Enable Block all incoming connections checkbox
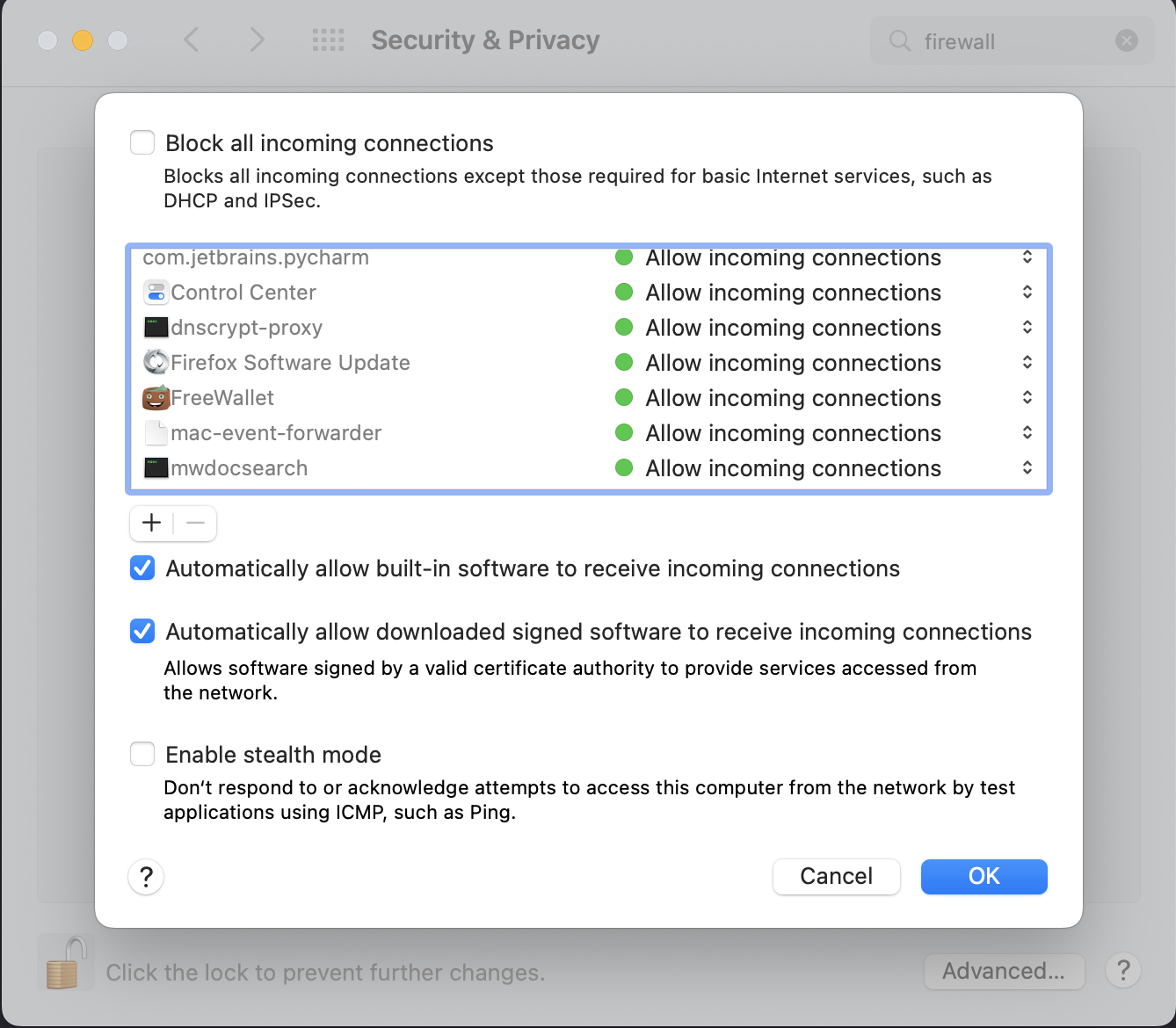The width and height of the screenshot is (1176, 1028). (x=142, y=142)
